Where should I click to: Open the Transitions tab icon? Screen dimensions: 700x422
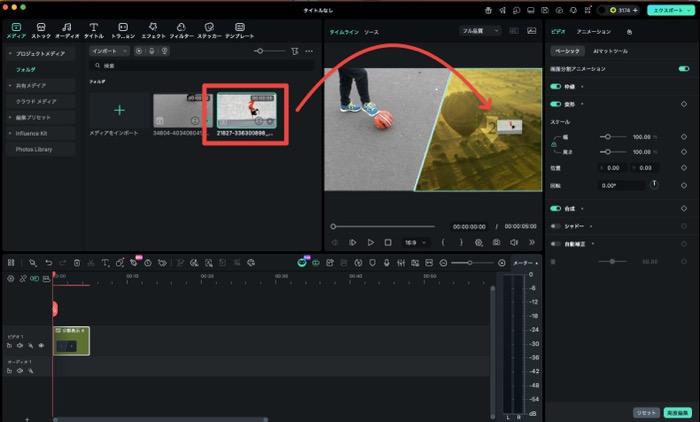tap(123, 27)
